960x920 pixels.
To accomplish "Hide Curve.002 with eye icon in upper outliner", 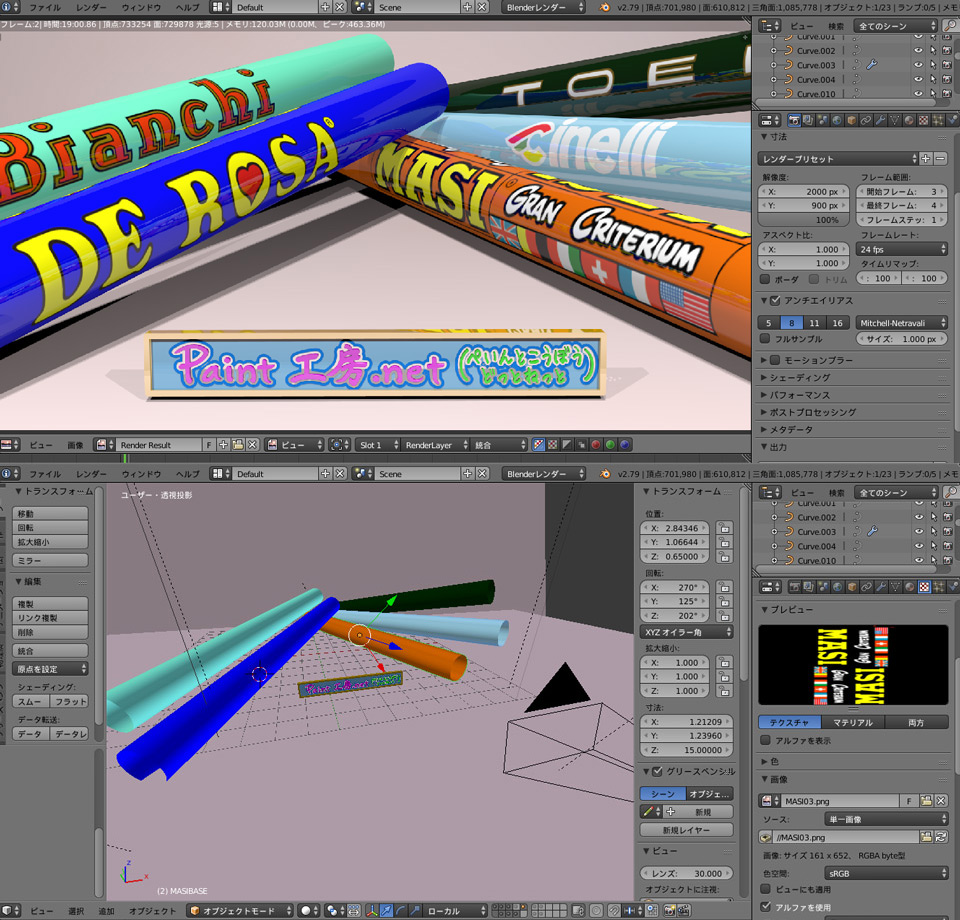I will [x=918, y=51].
